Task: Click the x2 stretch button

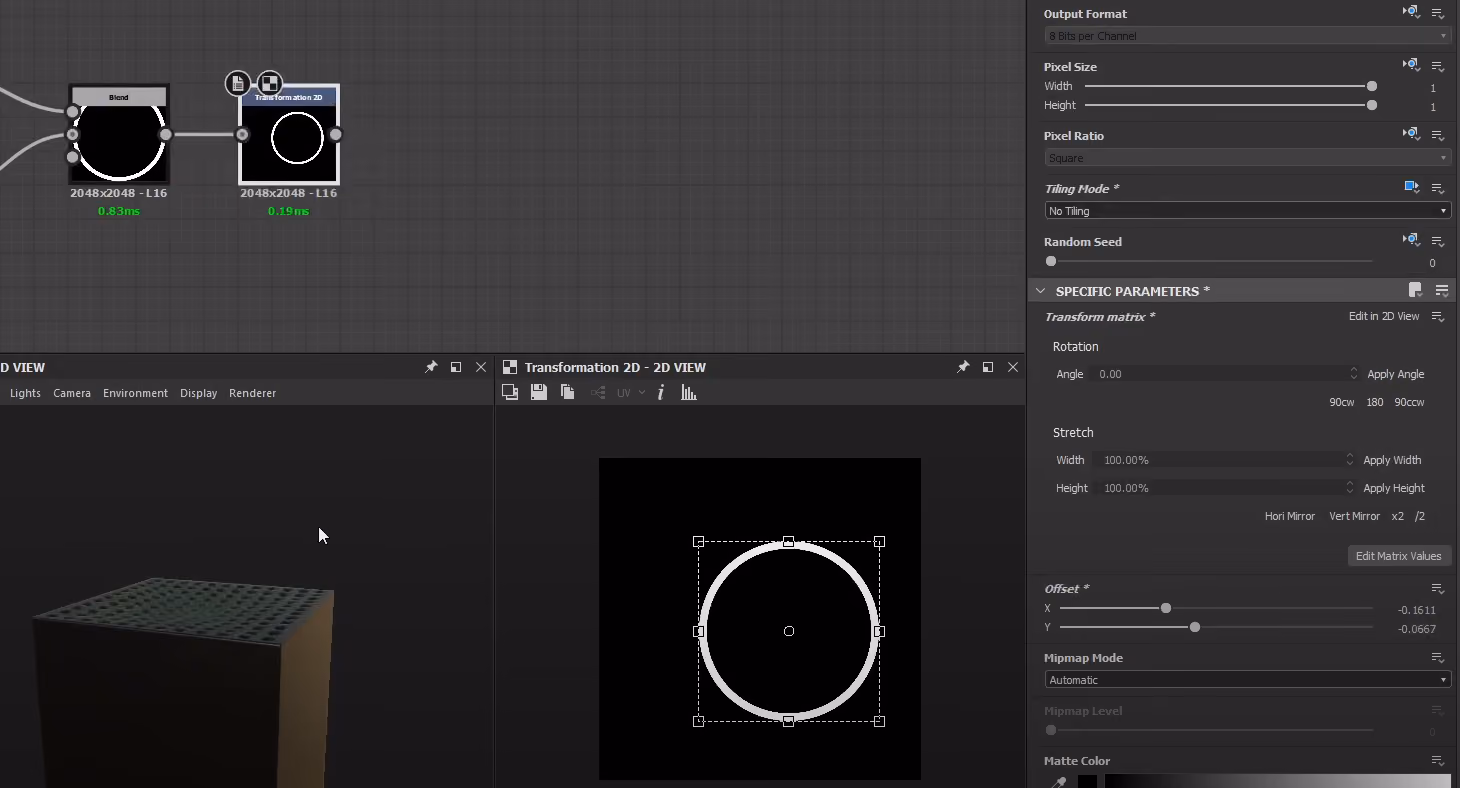Action: point(1398,516)
